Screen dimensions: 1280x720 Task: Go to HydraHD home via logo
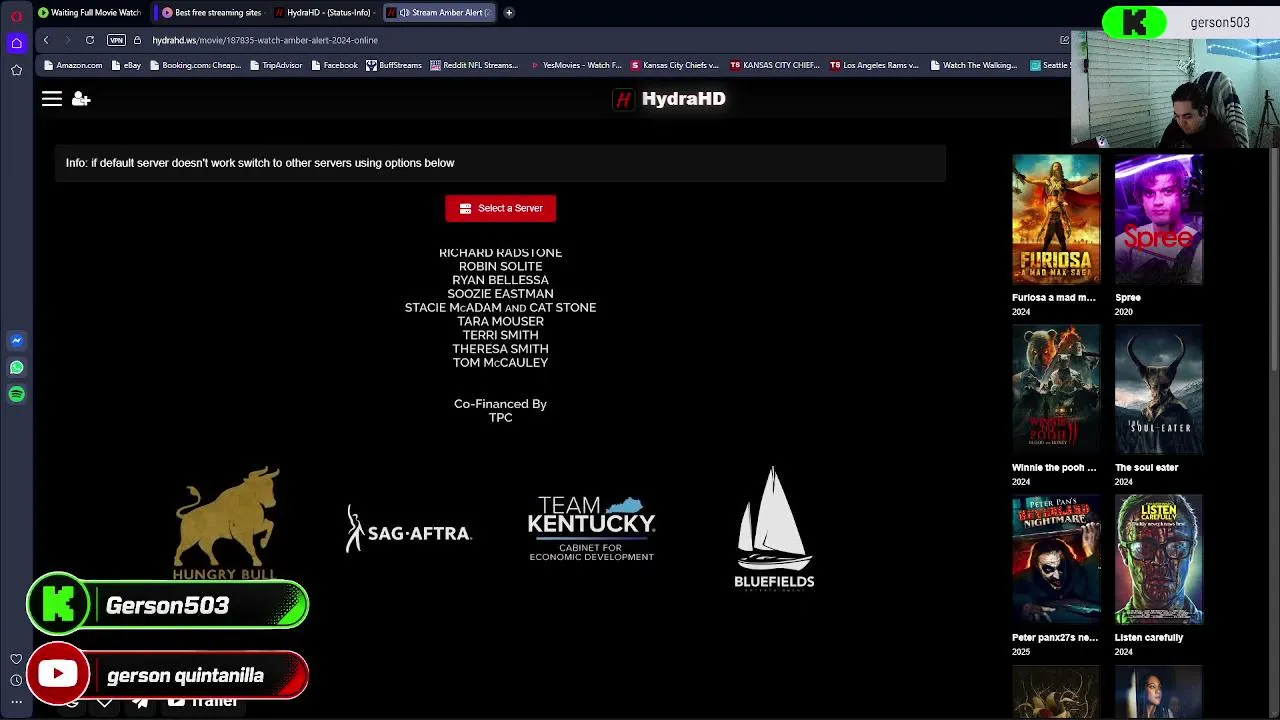[670, 99]
